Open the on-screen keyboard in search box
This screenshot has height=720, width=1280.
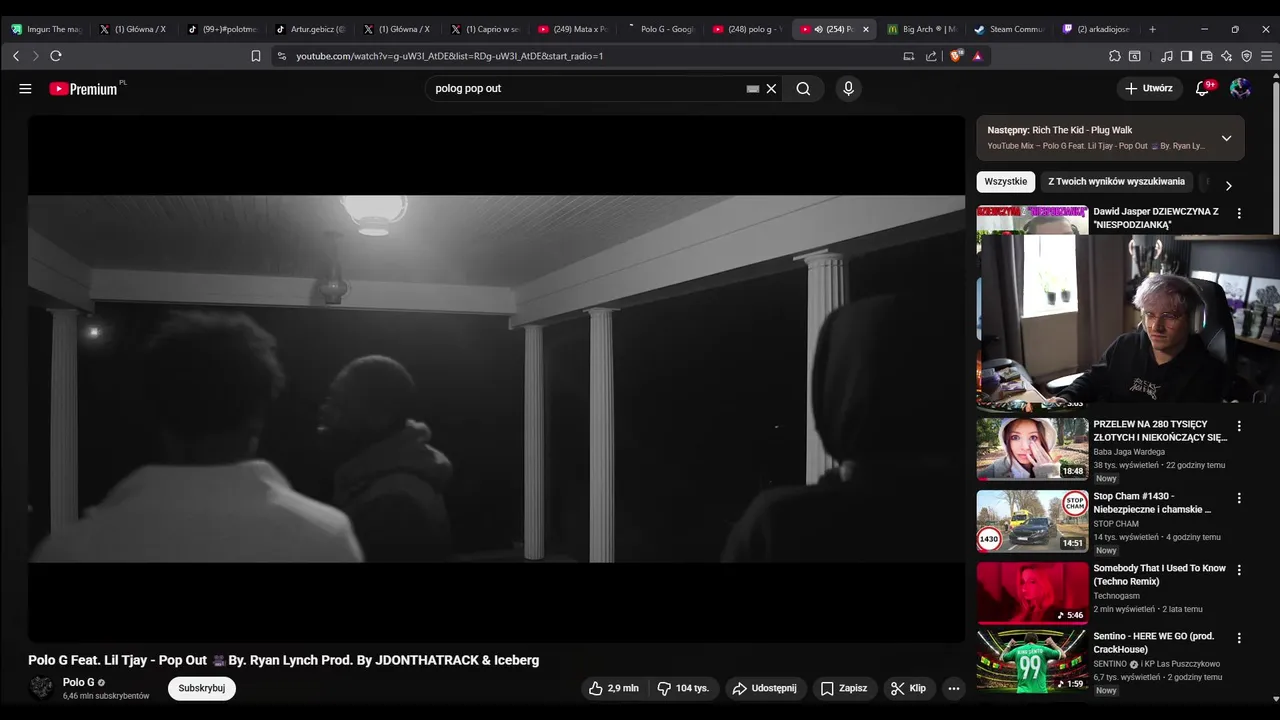click(753, 88)
